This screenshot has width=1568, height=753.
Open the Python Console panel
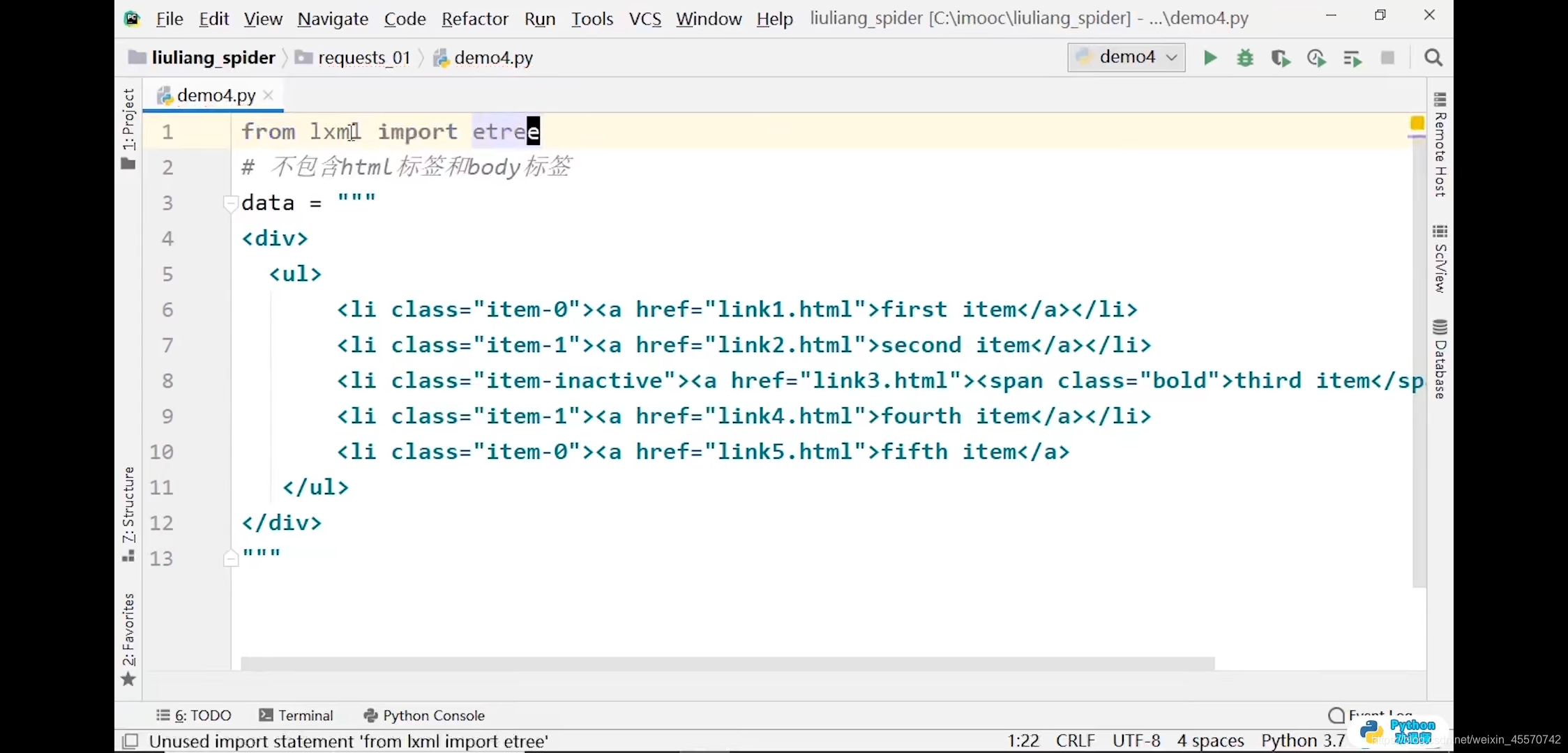[x=424, y=715]
